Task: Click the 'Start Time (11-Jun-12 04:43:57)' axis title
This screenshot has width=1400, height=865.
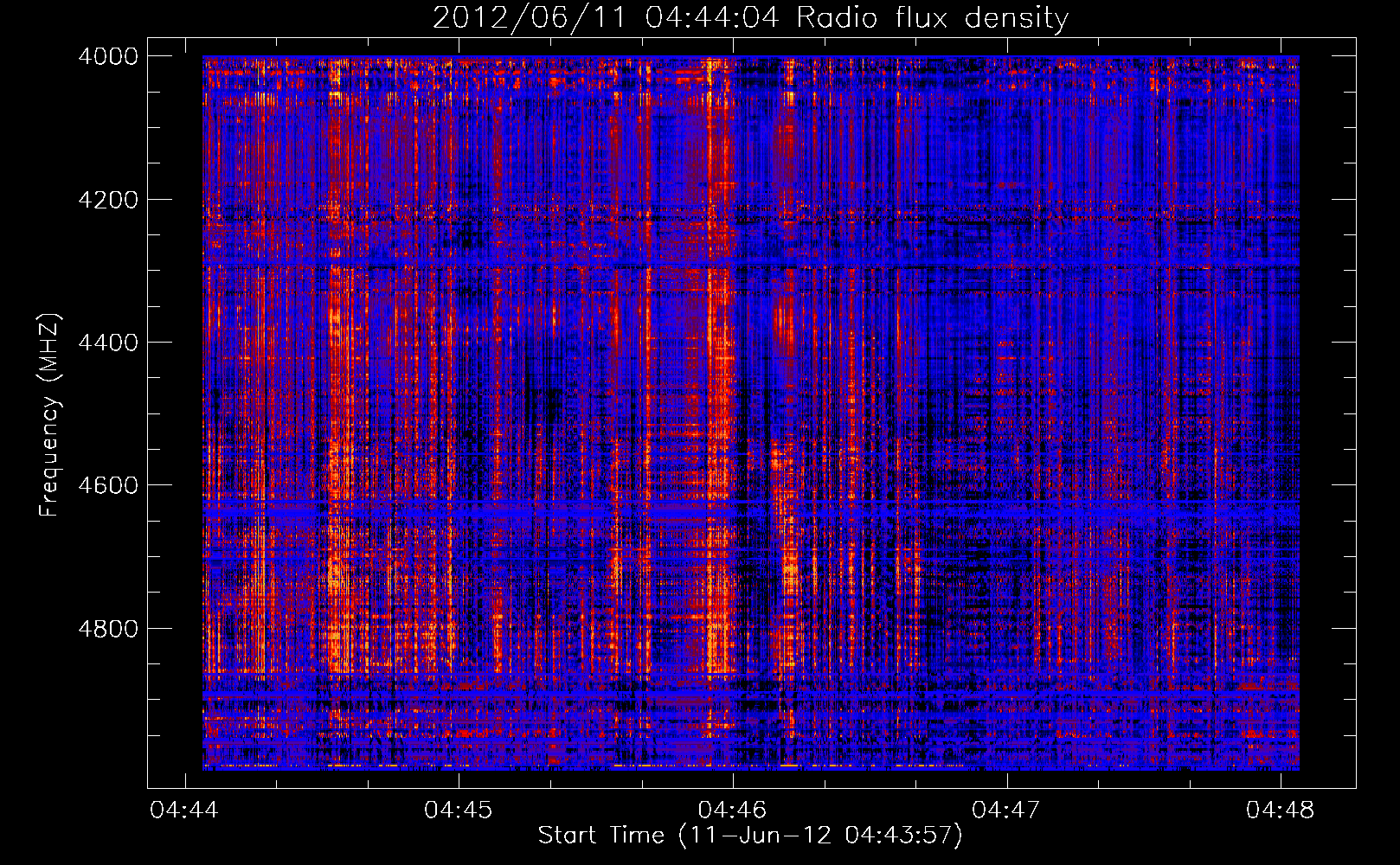Action: pyautogui.click(x=750, y=836)
